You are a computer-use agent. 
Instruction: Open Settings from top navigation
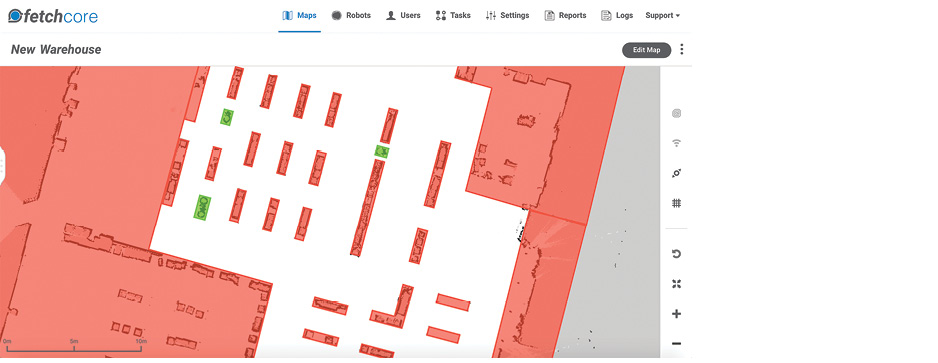pyautogui.click(x=507, y=16)
